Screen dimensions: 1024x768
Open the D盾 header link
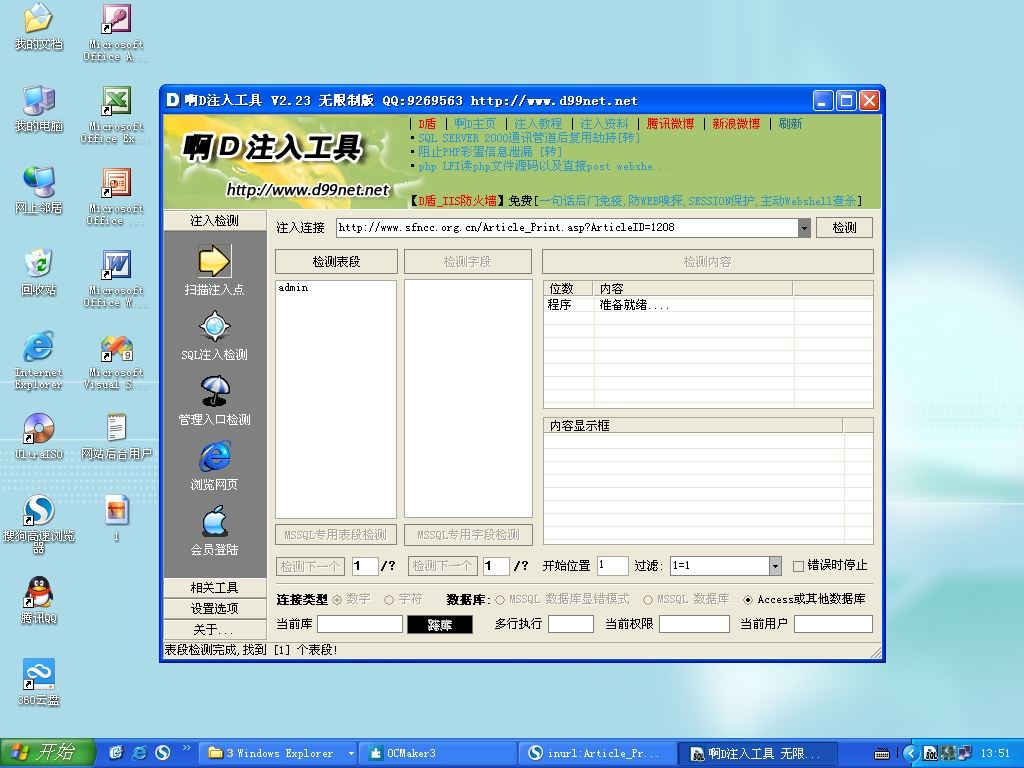point(427,123)
